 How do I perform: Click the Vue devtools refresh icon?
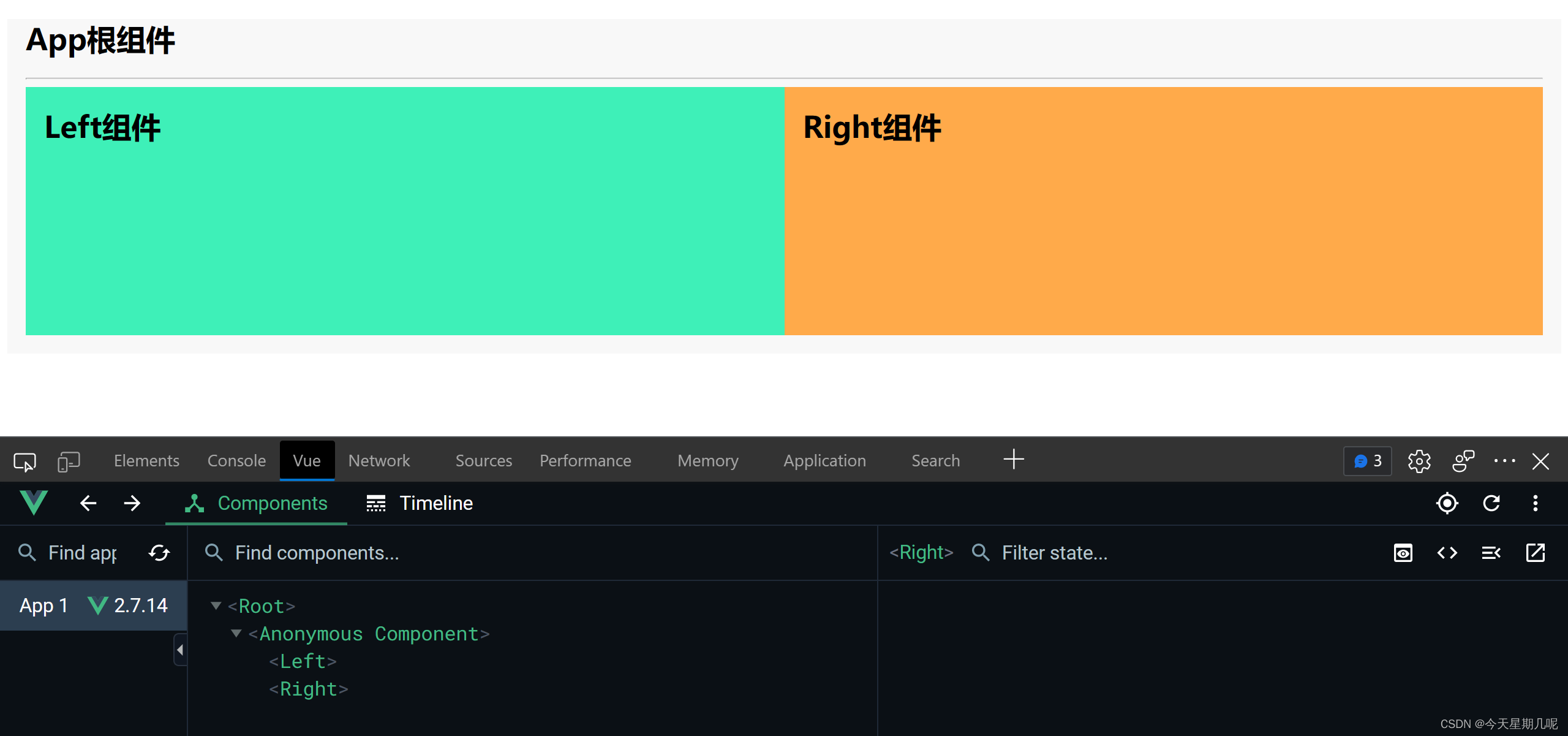click(x=1491, y=503)
